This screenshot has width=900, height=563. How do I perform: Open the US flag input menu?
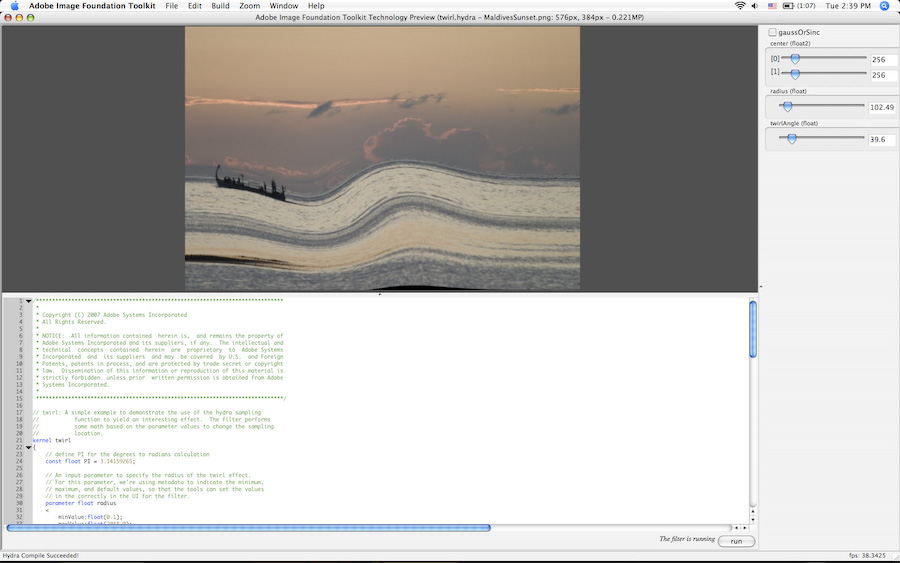(773, 6)
